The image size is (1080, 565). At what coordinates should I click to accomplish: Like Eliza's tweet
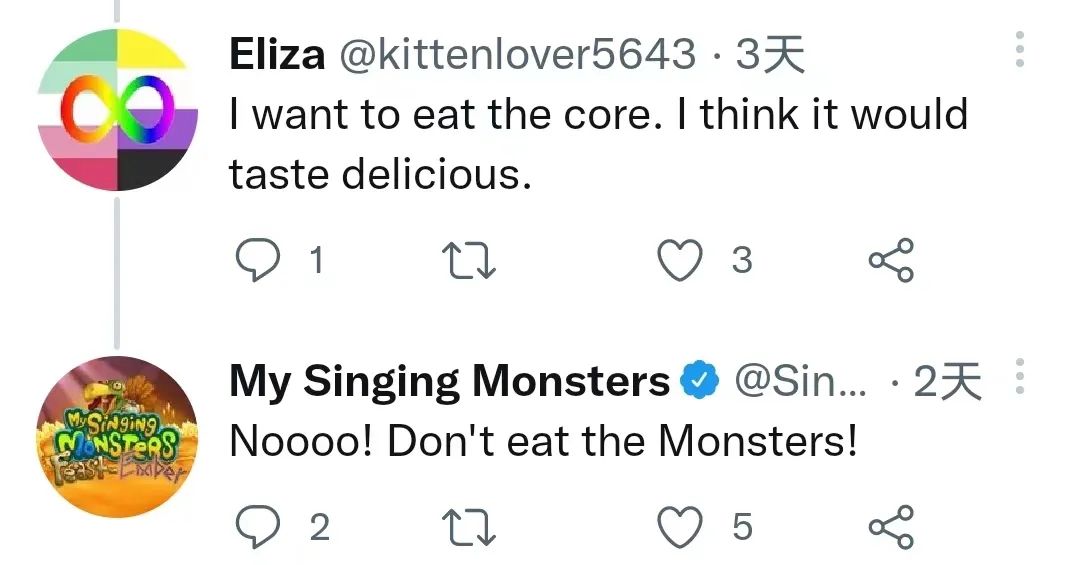[x=678, y=261]
